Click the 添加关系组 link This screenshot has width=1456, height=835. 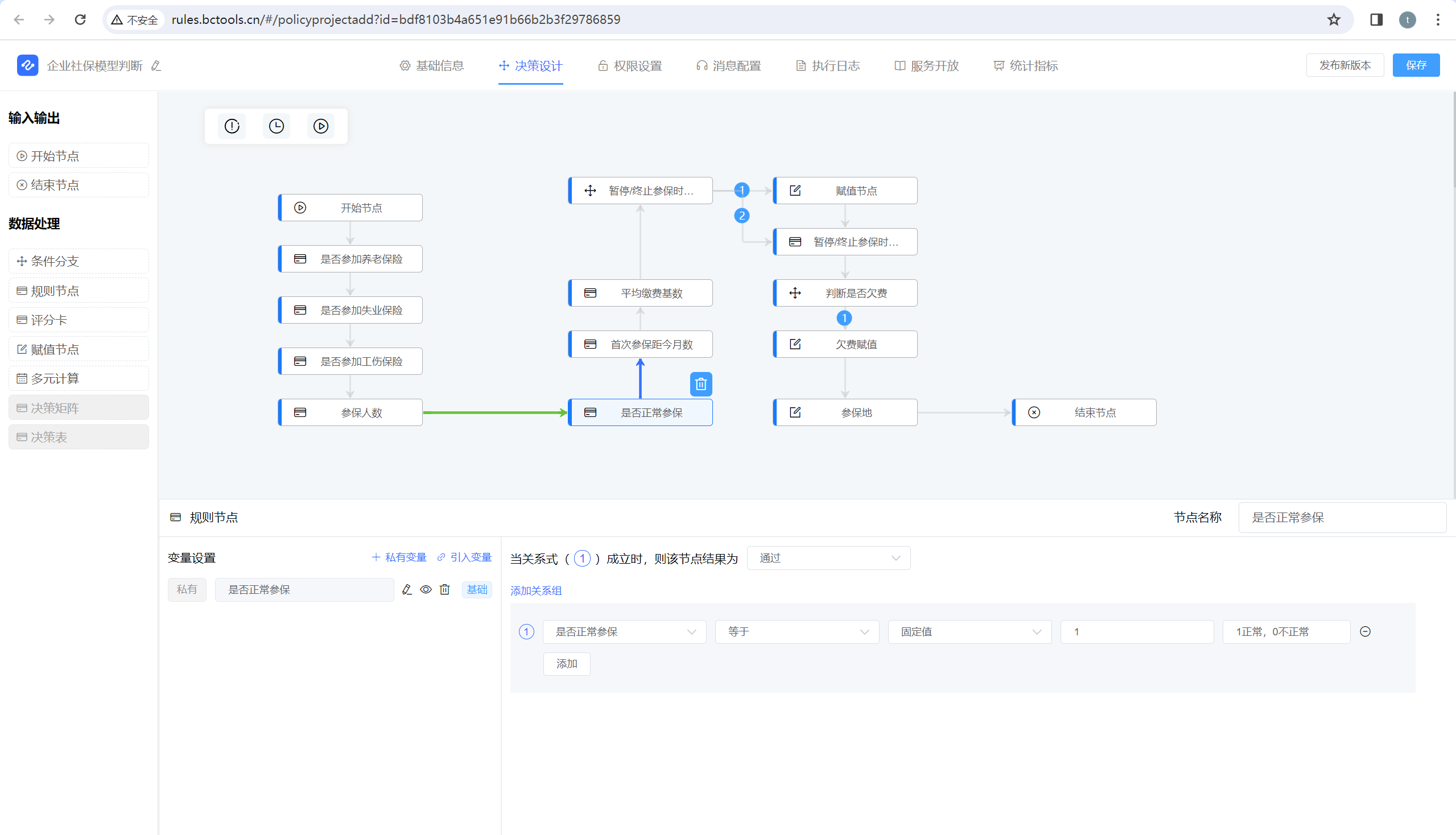(536, 590)
